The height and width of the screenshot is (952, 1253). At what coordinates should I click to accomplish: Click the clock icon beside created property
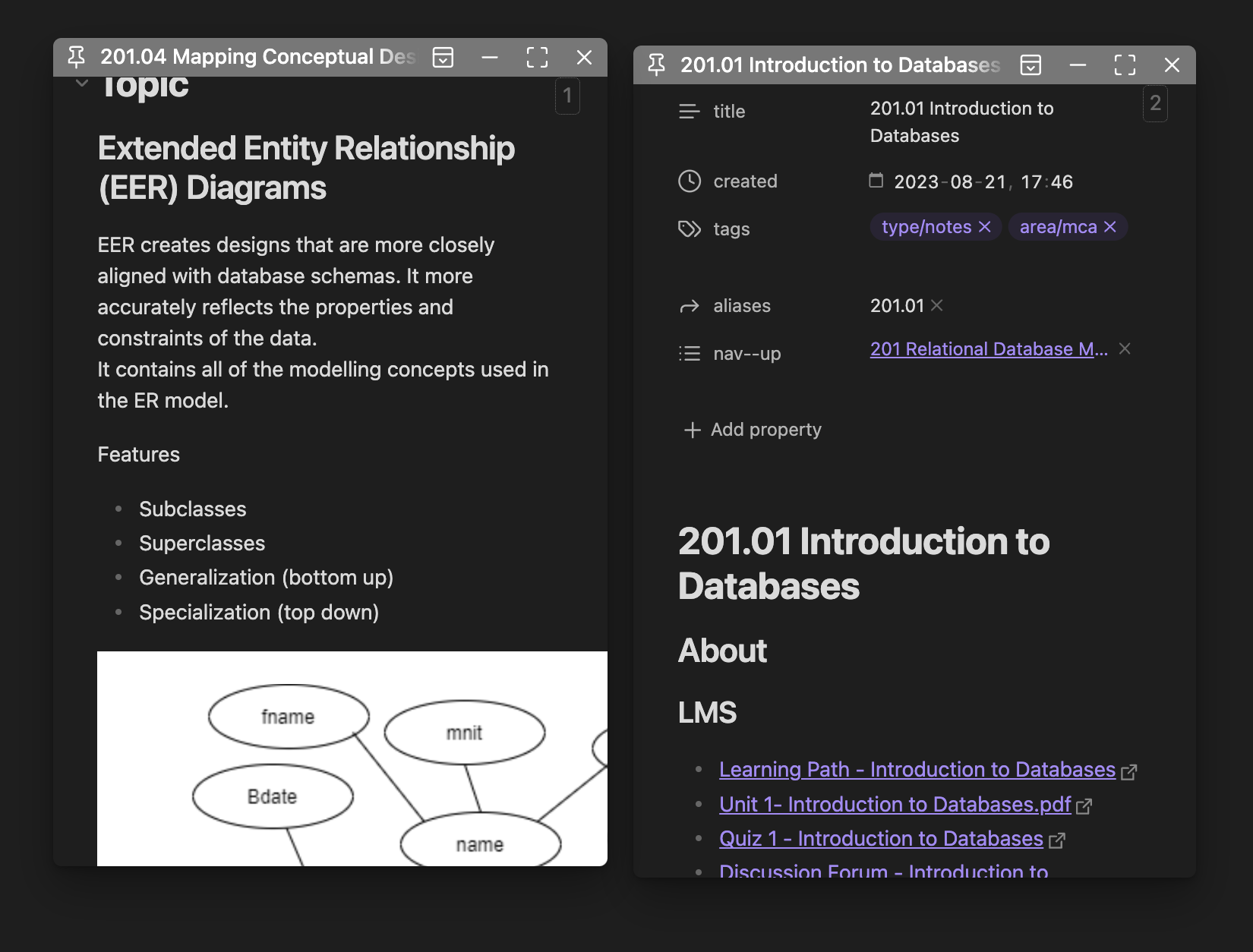(x=689, y=181)
